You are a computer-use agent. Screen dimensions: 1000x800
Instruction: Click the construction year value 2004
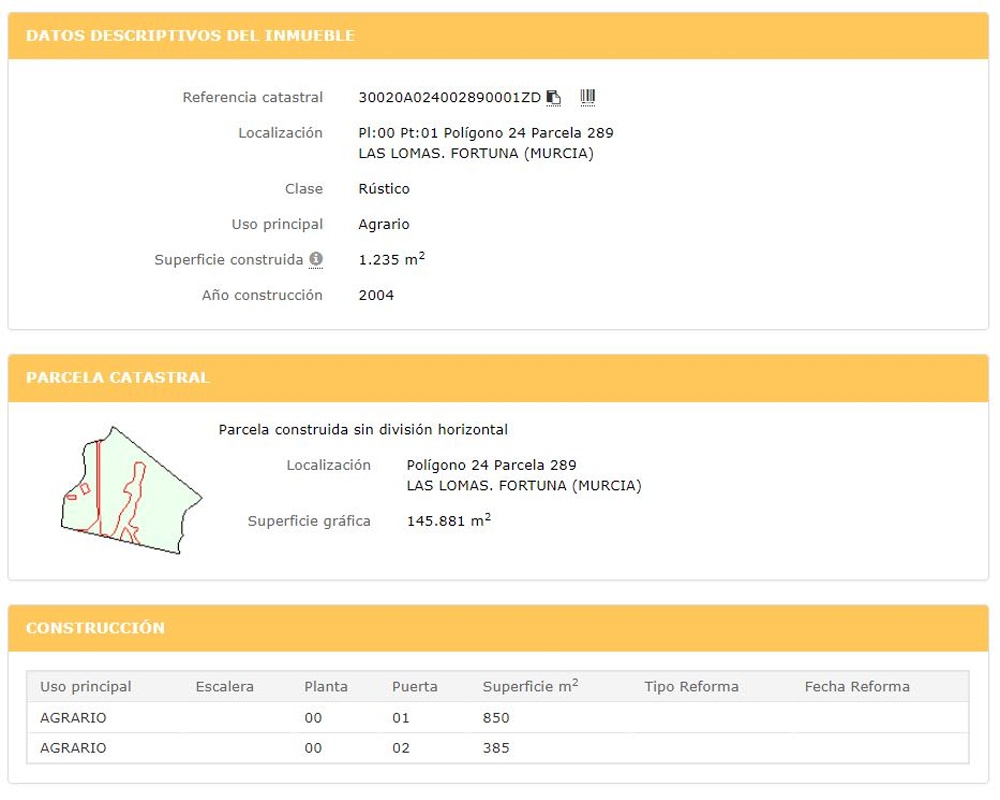coord(376,295)
